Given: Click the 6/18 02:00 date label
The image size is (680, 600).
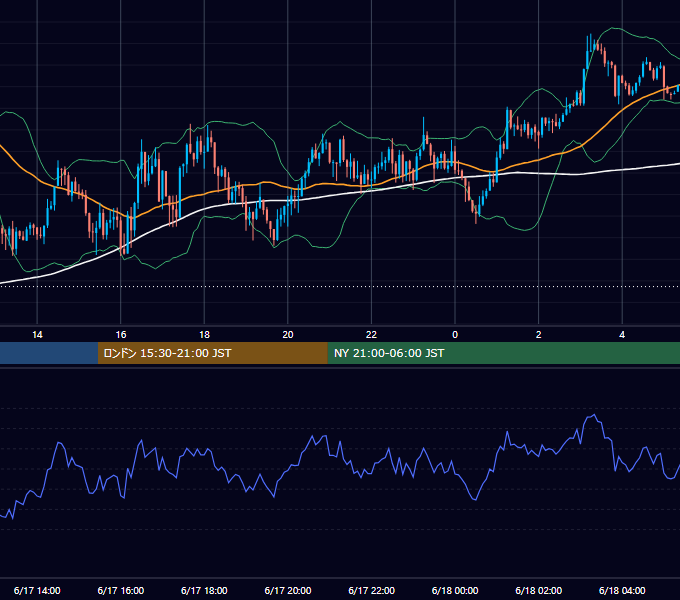Looking at the screenshot, I should click(x=538, y=590).
